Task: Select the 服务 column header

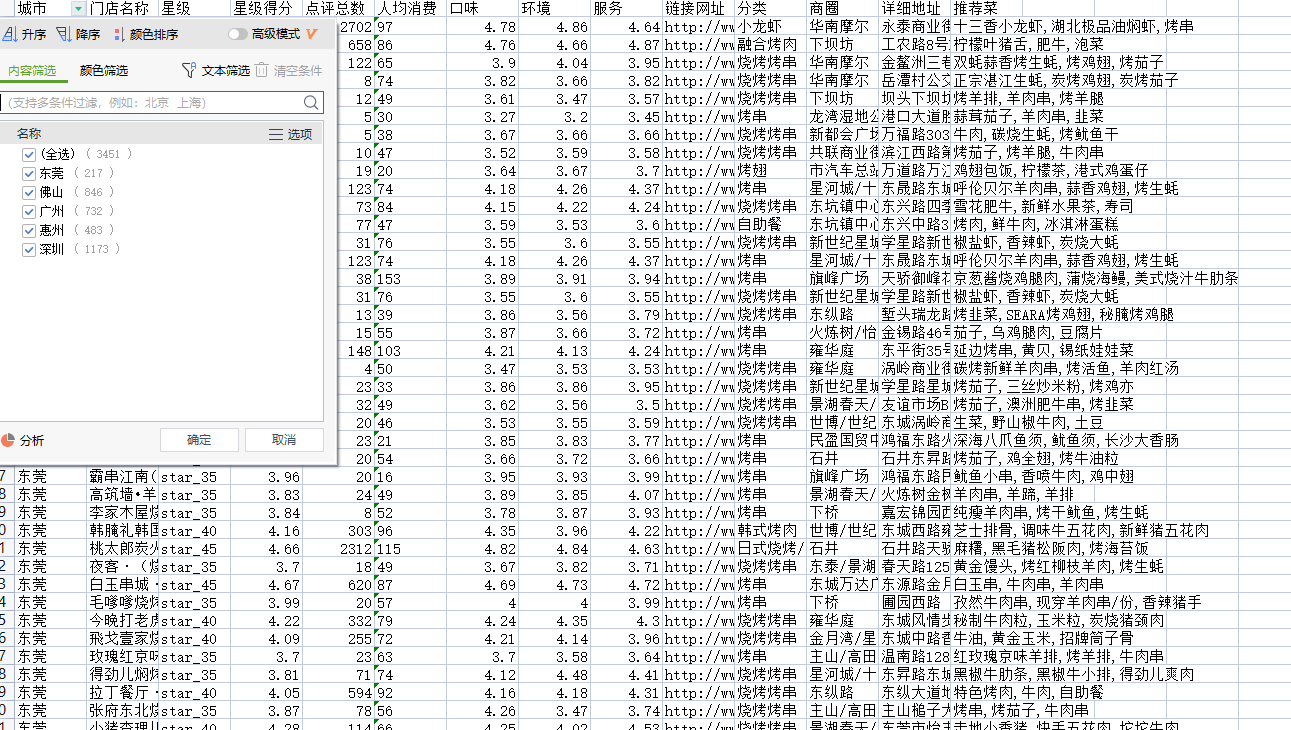Action: pos(626,9)
